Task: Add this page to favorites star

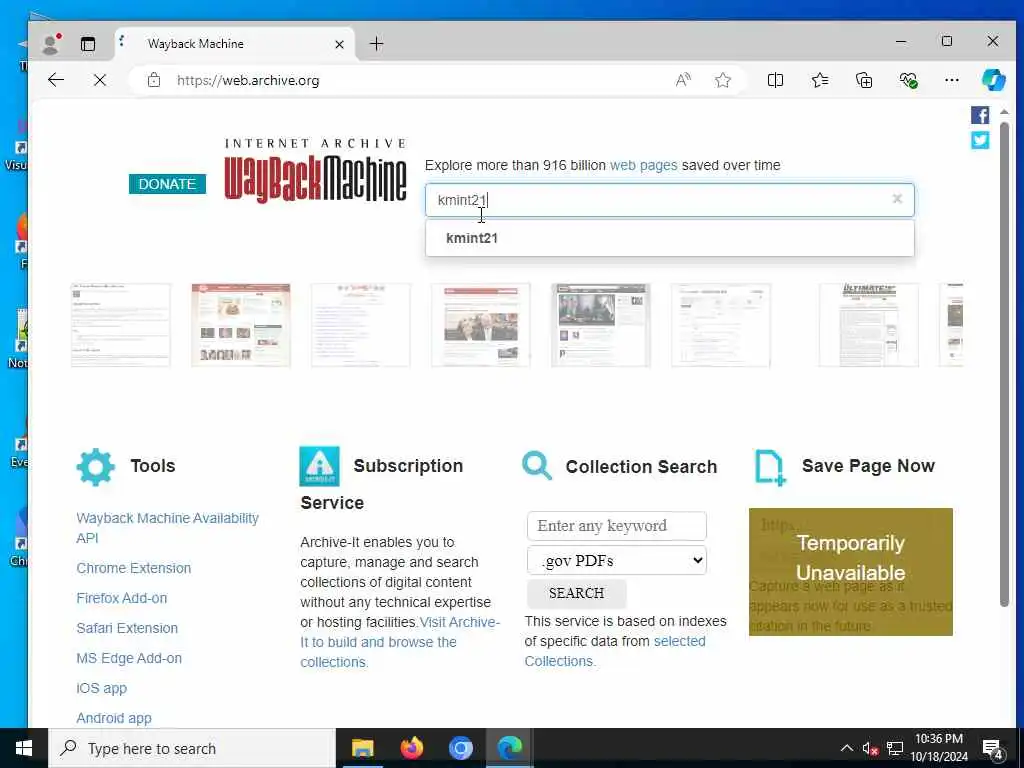Action: (x=722, y=80)
